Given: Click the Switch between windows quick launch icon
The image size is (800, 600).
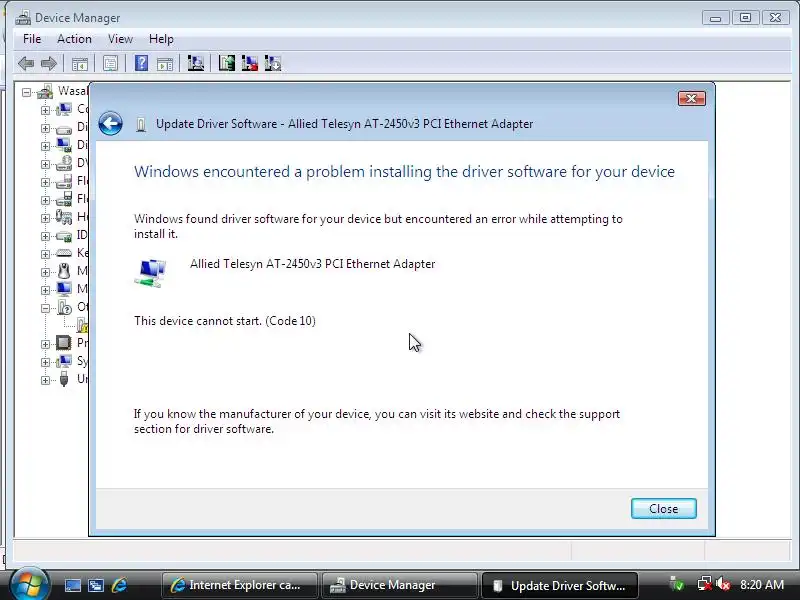Looking at the screenshot, I should pyautogui.click(x=95, y=585).
